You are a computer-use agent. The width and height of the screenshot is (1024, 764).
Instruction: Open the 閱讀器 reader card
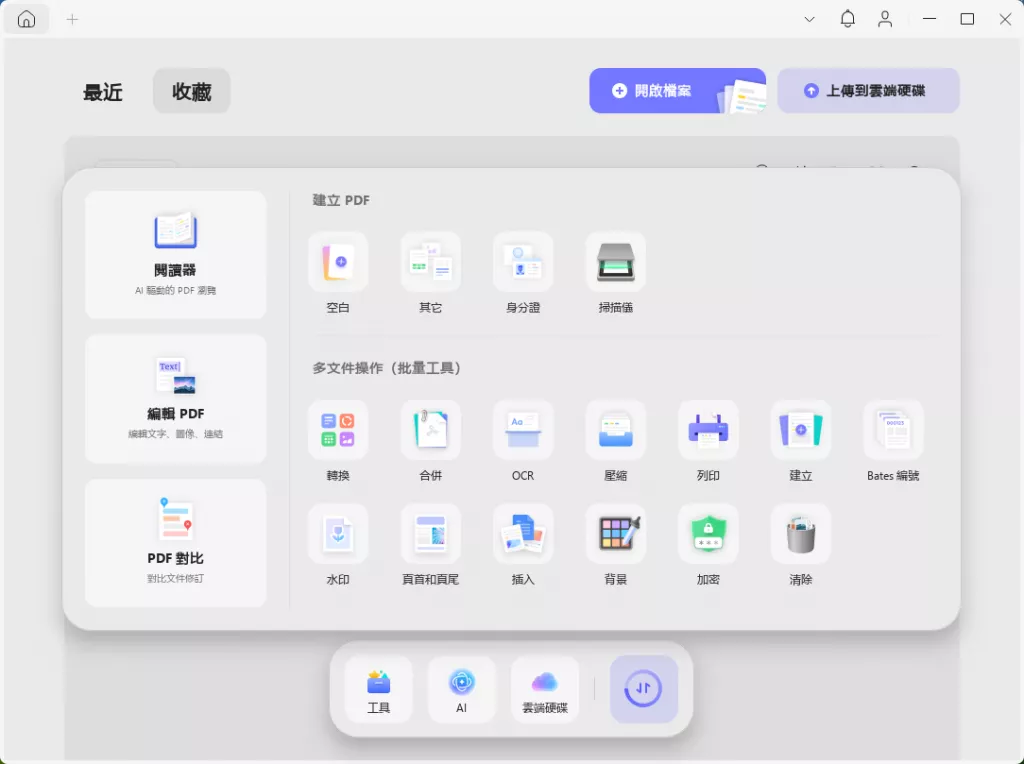pos(176,255)
